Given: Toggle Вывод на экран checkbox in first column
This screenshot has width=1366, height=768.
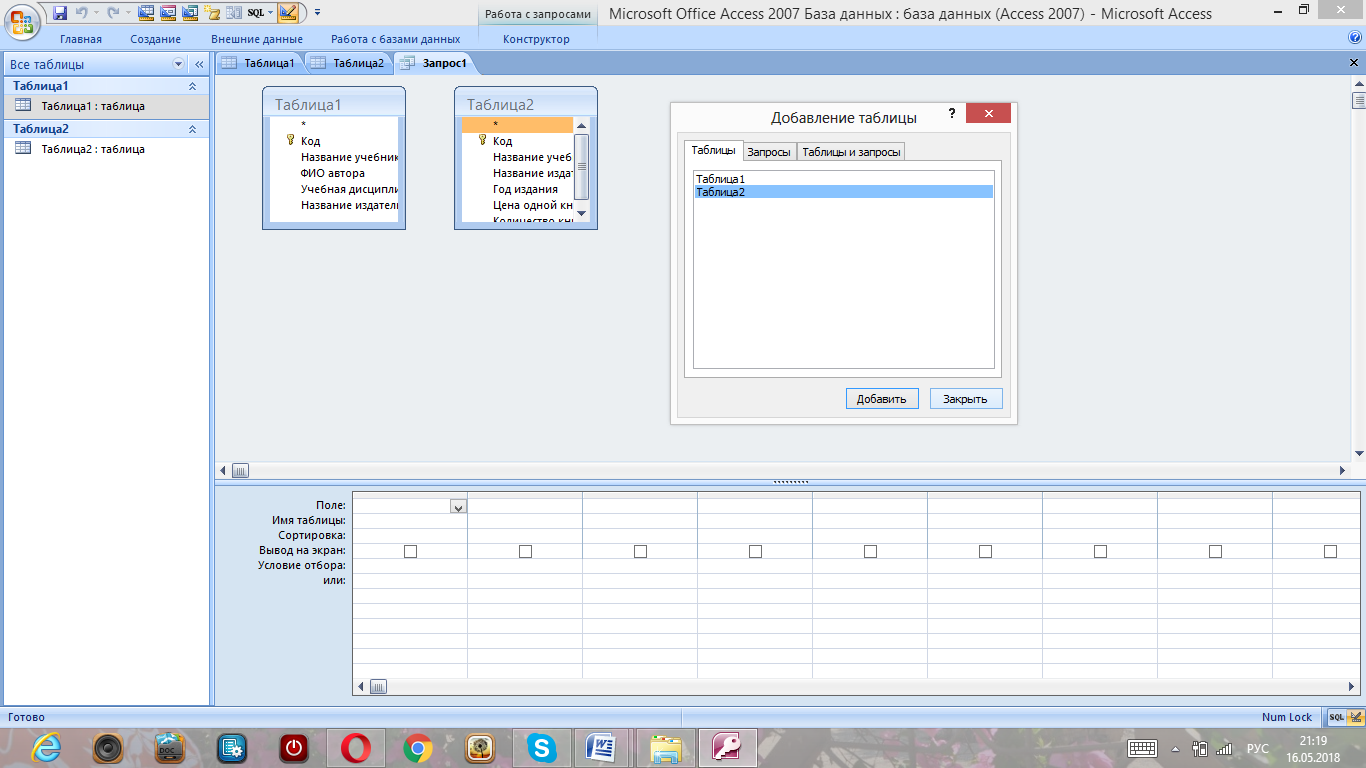Looking at the screenshot, I should click(x=410, y=551).
